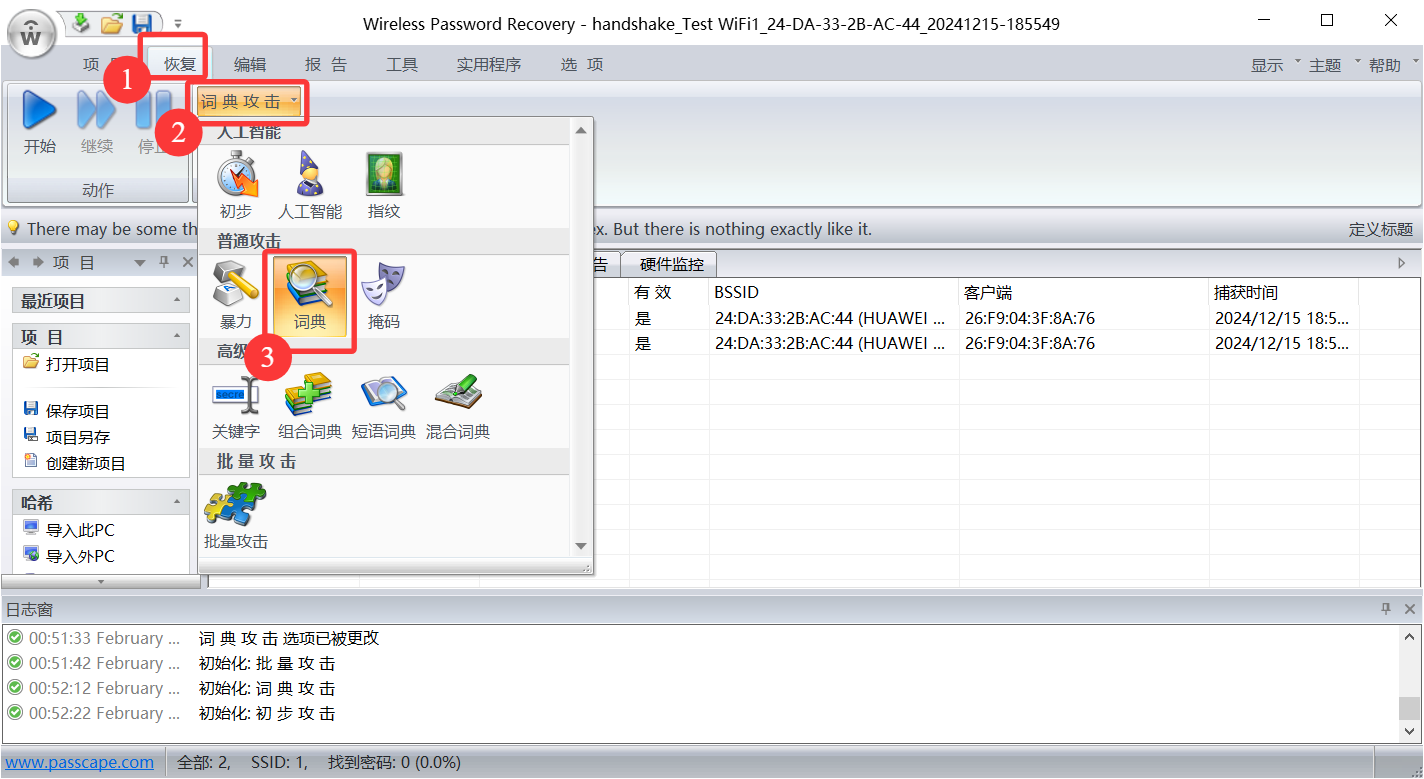This screenshot has width=1424, height=779.
Task: Open the 硬件监控 (Hardware monitor) tab
Action: 671,264
